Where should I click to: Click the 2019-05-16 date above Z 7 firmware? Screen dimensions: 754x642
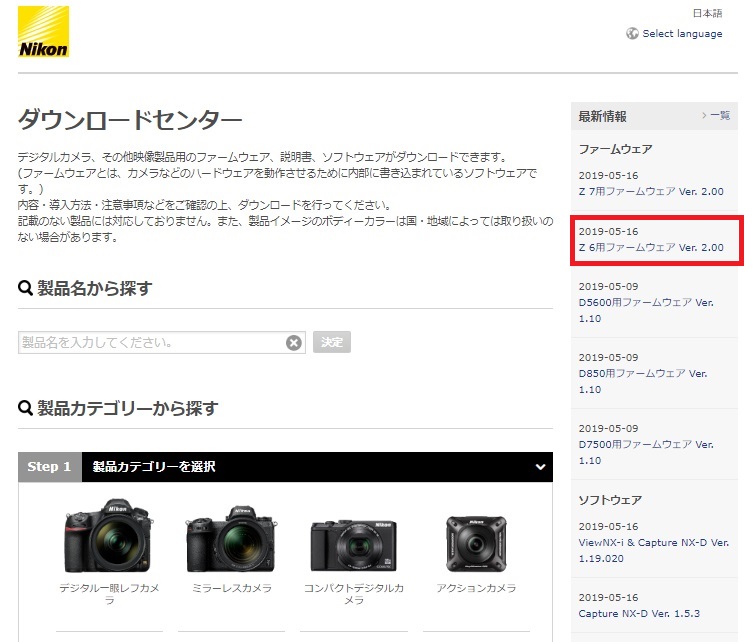click(x=608, y=176)
